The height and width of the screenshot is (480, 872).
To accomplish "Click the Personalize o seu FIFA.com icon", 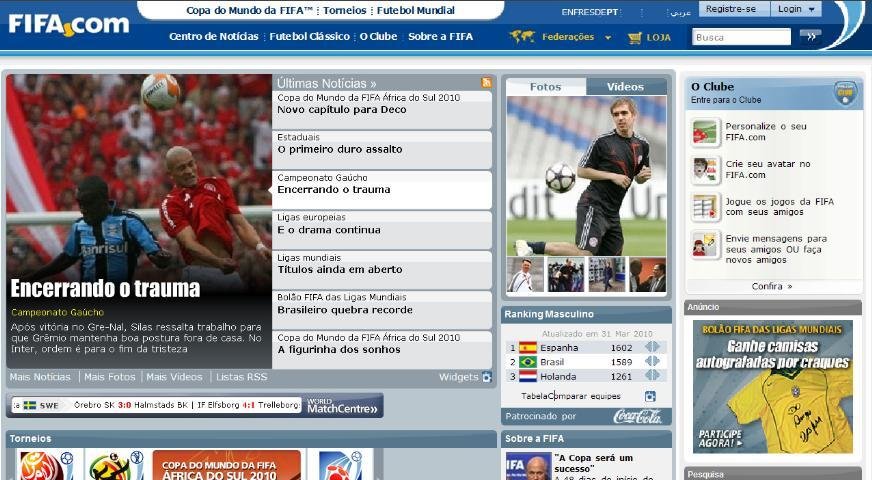I will 705,132.
